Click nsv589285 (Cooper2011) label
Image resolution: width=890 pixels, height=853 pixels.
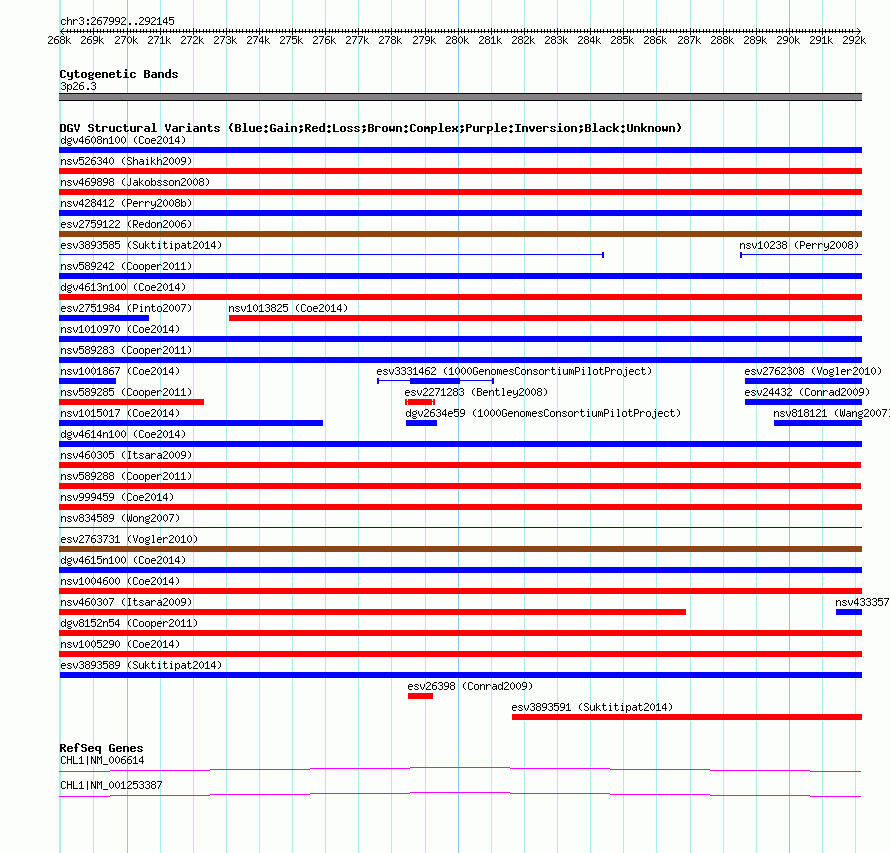click(126, 392)
